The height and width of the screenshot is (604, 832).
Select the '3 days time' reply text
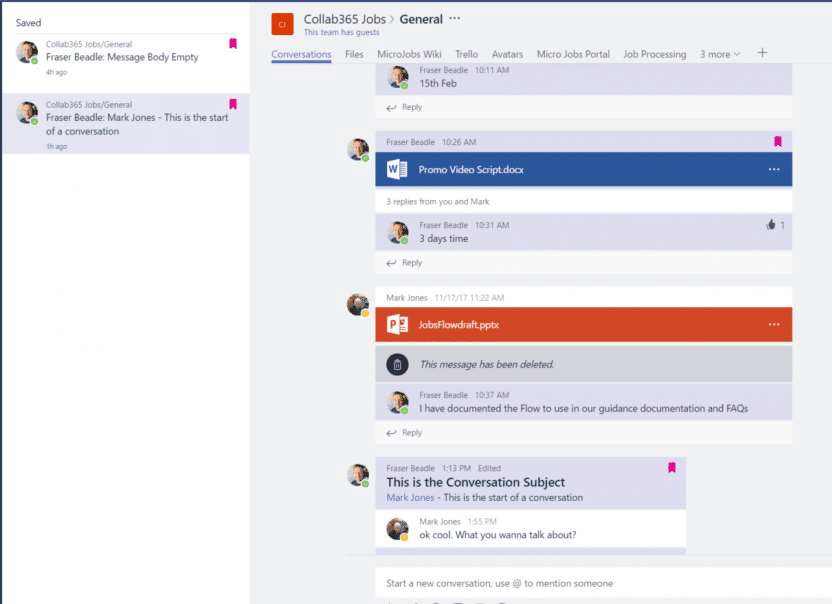pos(444,239)
